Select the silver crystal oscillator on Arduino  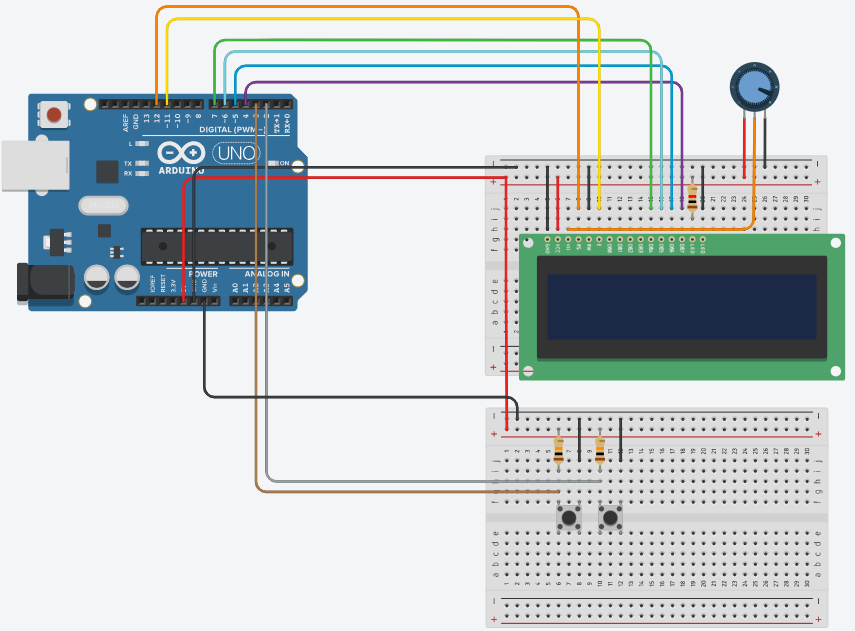point(104,206)
